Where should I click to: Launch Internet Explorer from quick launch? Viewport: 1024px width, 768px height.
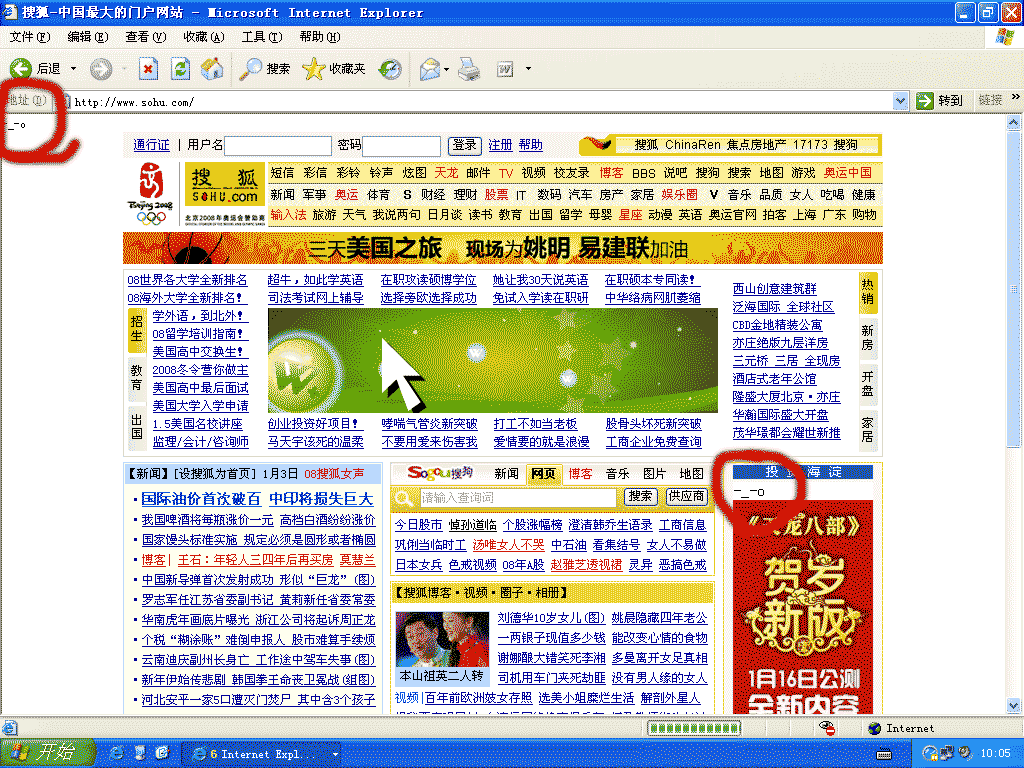click(116, 753)
